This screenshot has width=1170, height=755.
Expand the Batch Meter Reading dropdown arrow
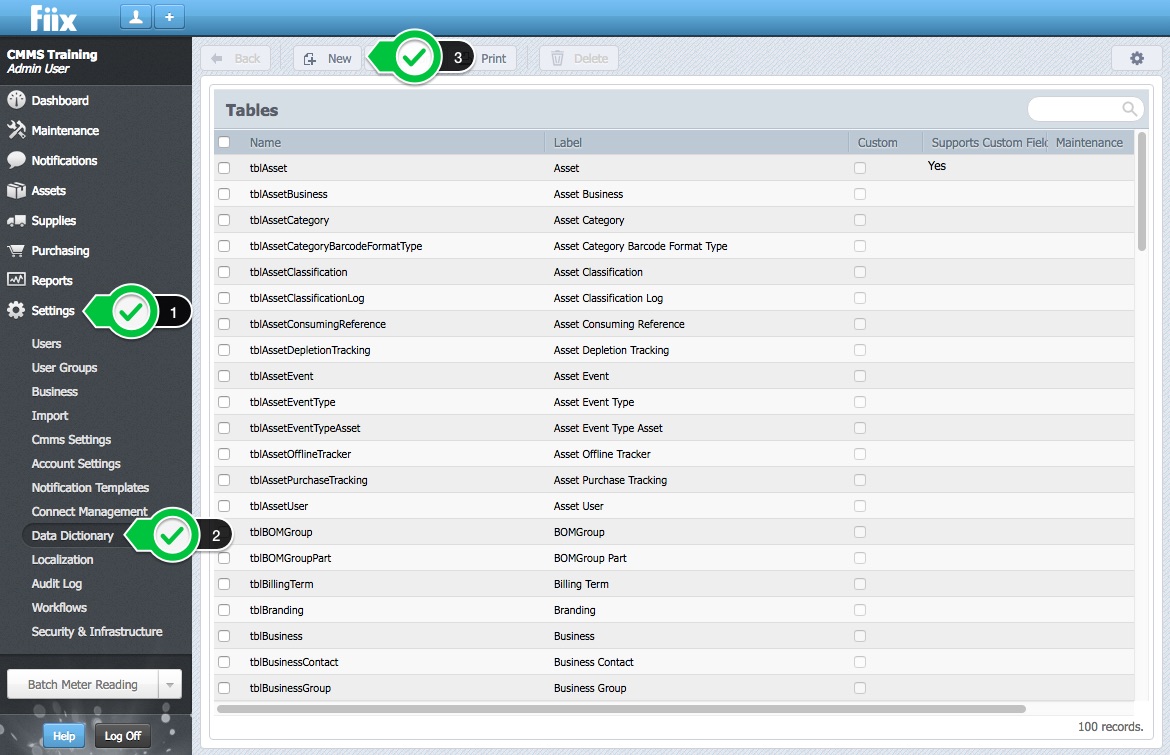point(170,684)
